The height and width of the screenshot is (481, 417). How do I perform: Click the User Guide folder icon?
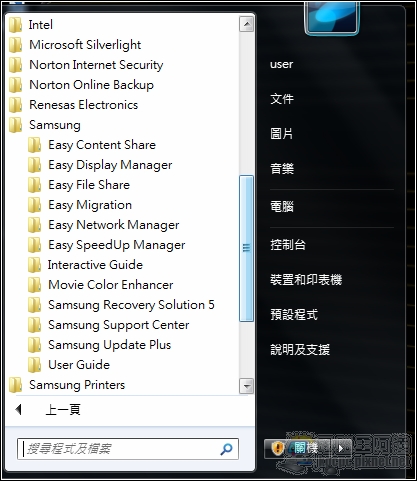click(34, 365)
